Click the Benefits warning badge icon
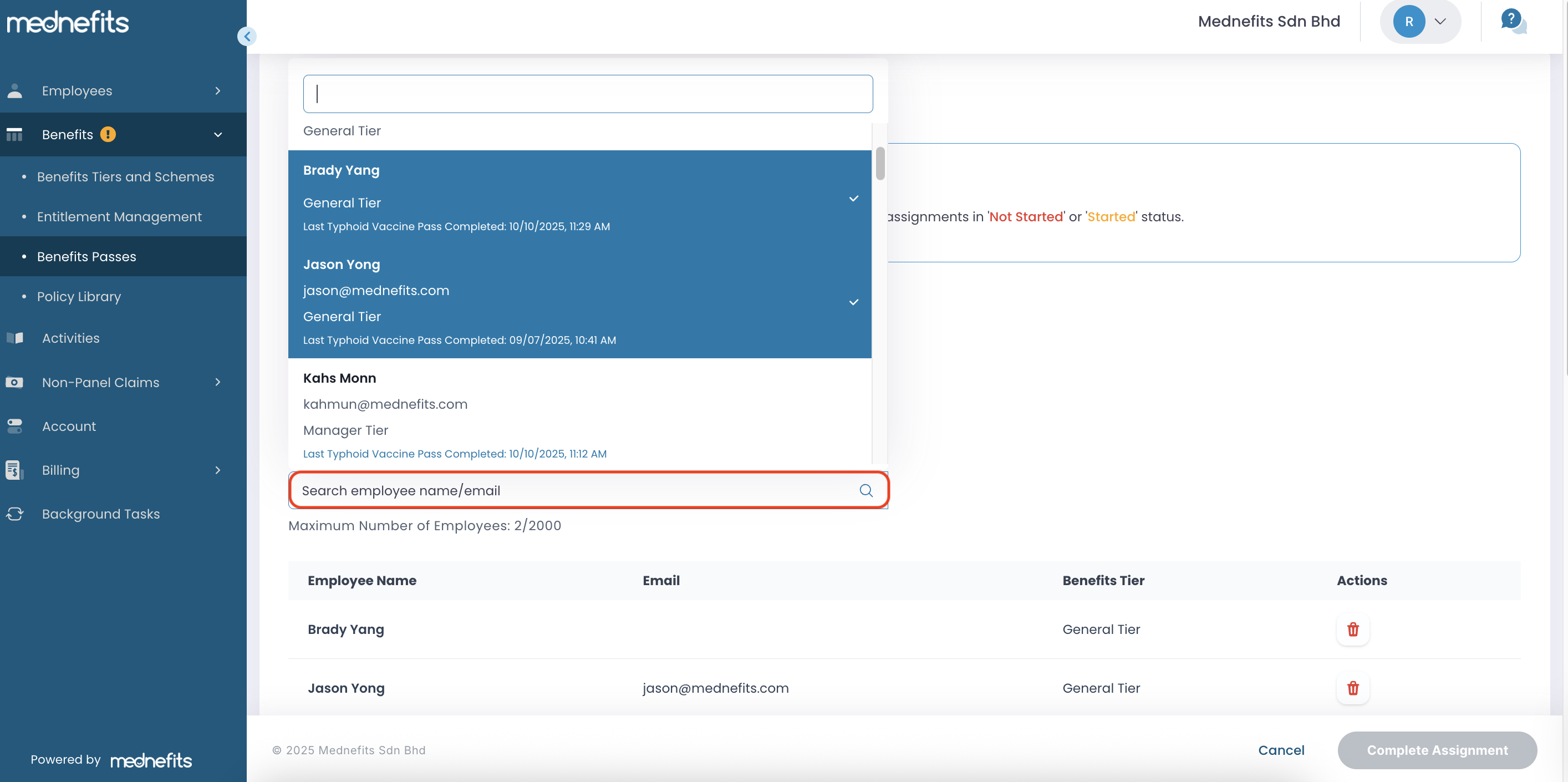This screenshot has width=1568, height=782. click(x=108, y=134)
